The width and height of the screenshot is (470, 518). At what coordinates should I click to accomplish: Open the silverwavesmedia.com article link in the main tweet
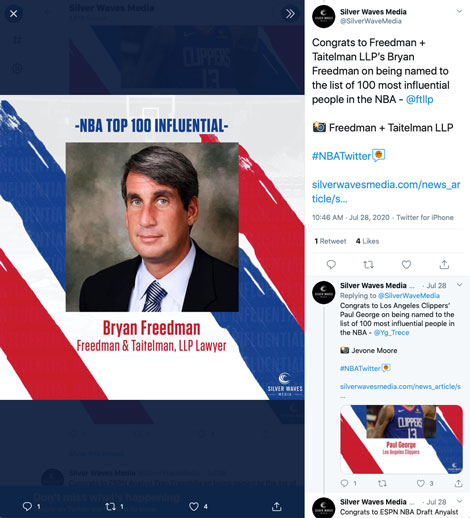coord(386,191)
